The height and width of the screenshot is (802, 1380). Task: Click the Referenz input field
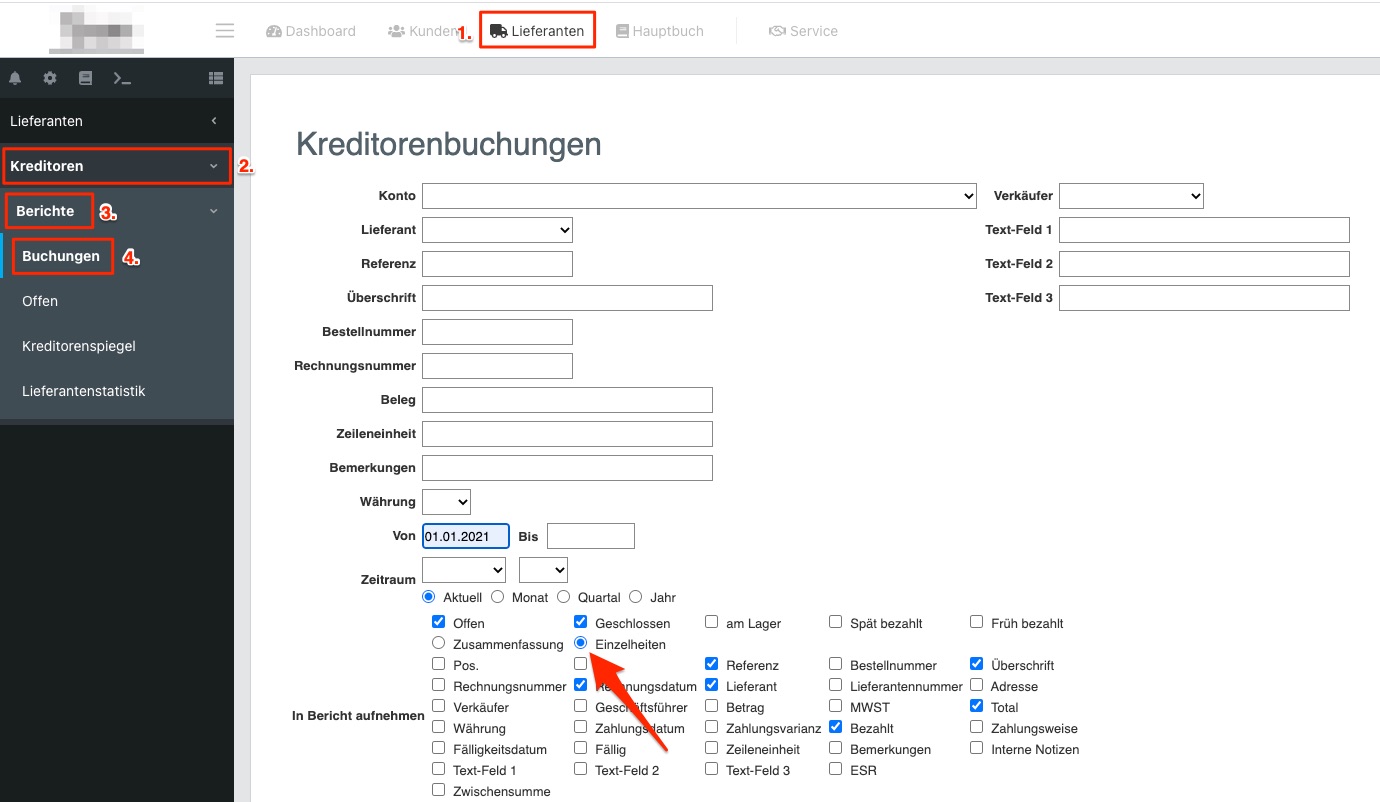coord(497,264)
